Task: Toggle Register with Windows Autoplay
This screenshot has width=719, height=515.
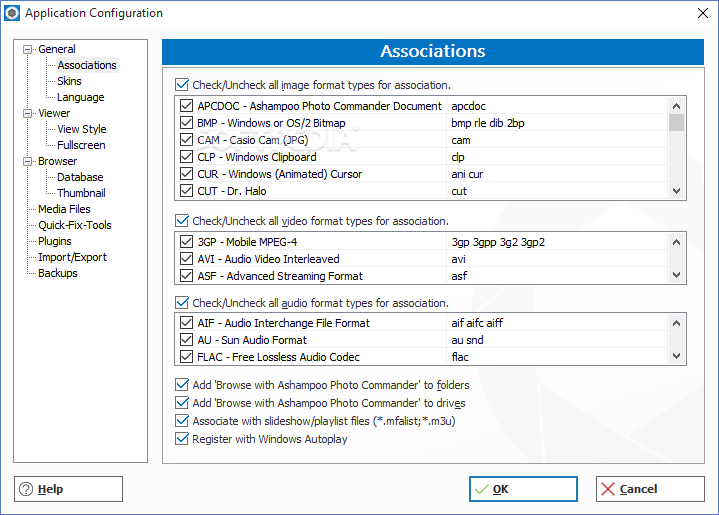Action: click(182, 439)
